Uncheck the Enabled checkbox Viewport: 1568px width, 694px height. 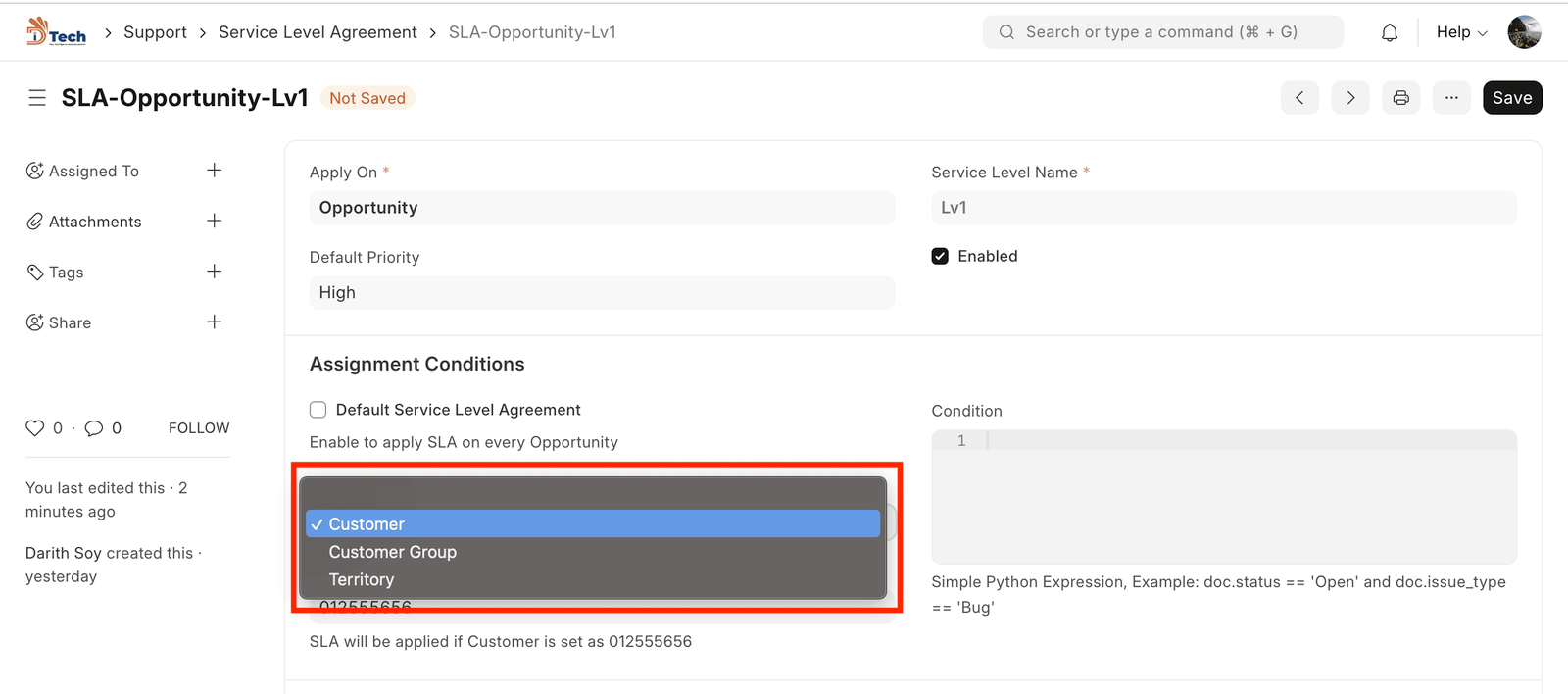(940, 257)
